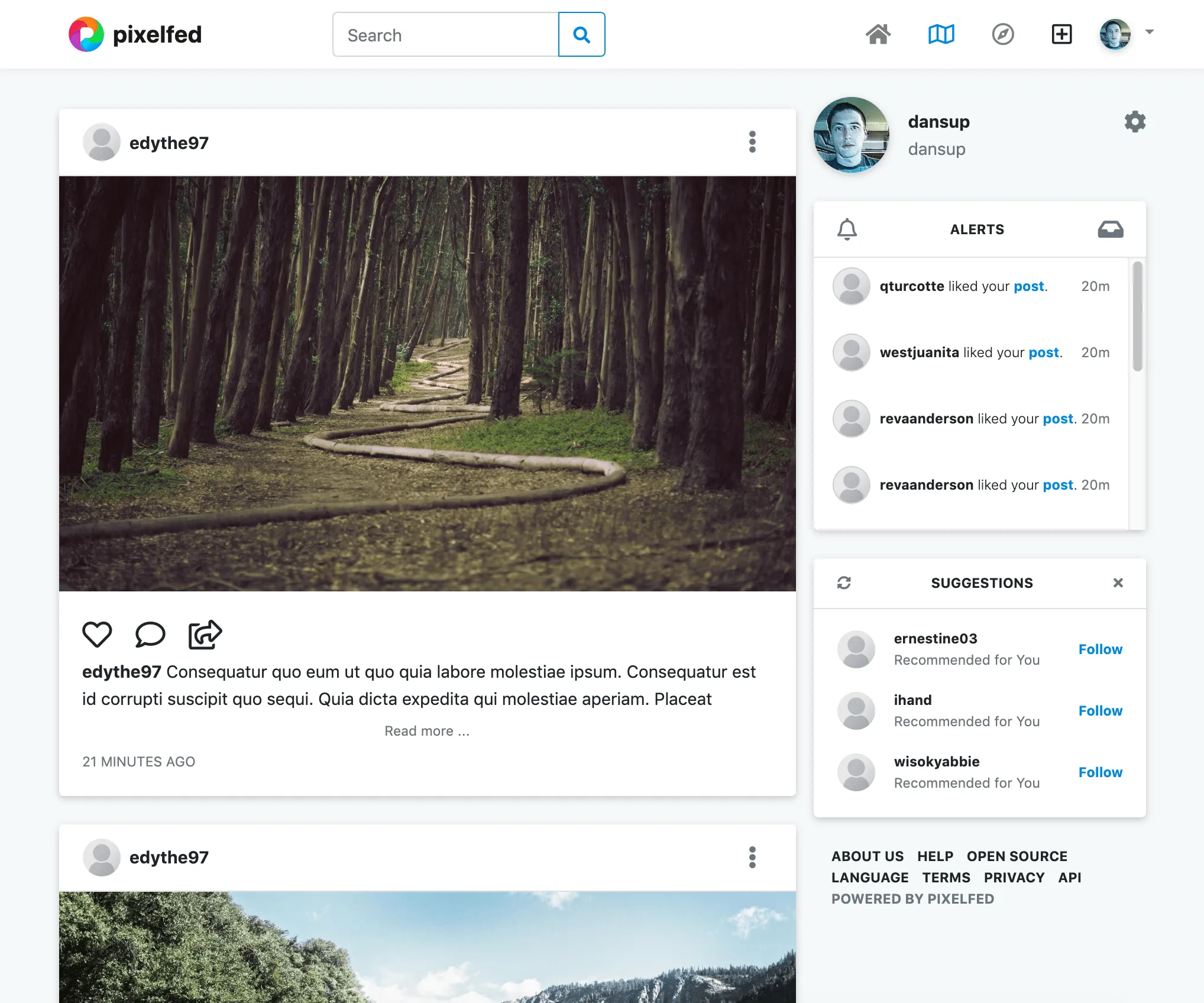The width and height of the screenshot is (1204, 1003).
Task: Follow the user wisokyabbie
Action: (x=1100, y=772)
